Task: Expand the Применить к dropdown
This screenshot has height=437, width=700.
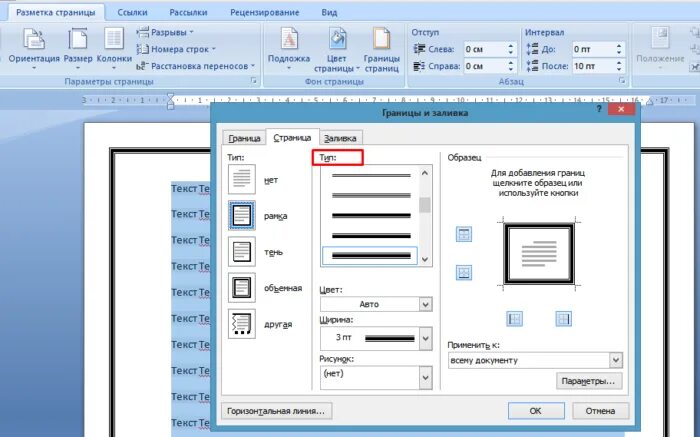Action: click(x=616, y=360)
